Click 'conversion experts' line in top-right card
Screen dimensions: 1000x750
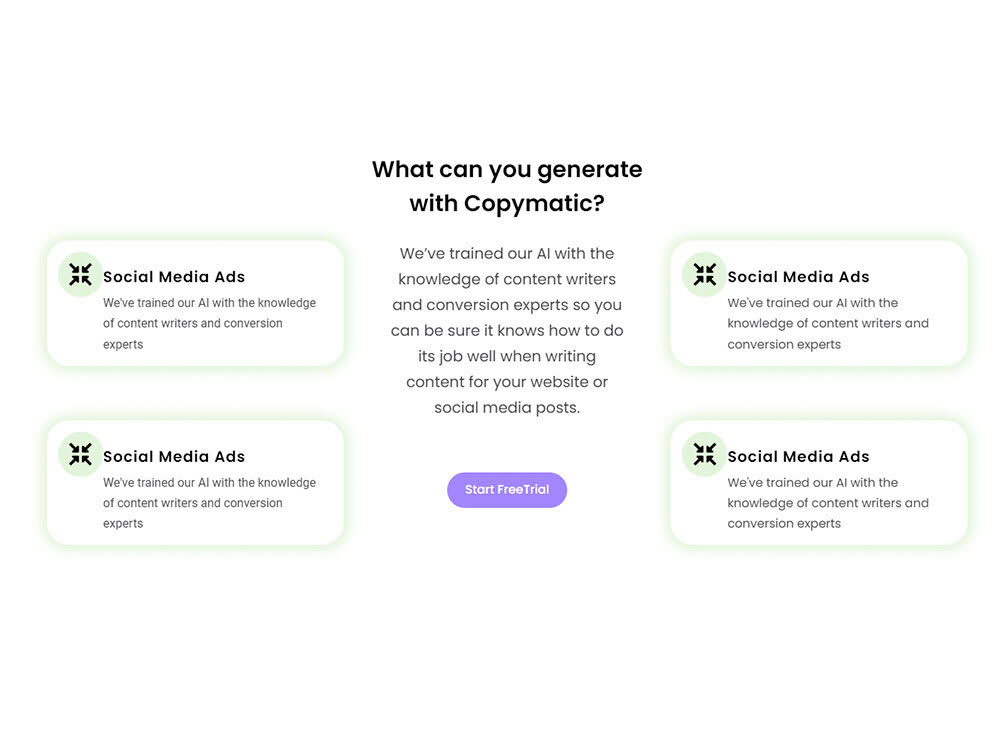click(x=784, y=344)
